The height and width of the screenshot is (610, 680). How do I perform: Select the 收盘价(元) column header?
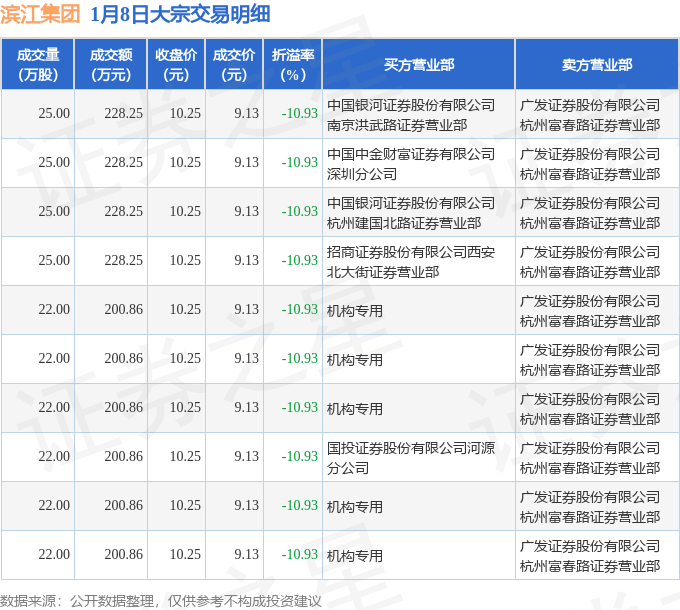pos(176,65)
